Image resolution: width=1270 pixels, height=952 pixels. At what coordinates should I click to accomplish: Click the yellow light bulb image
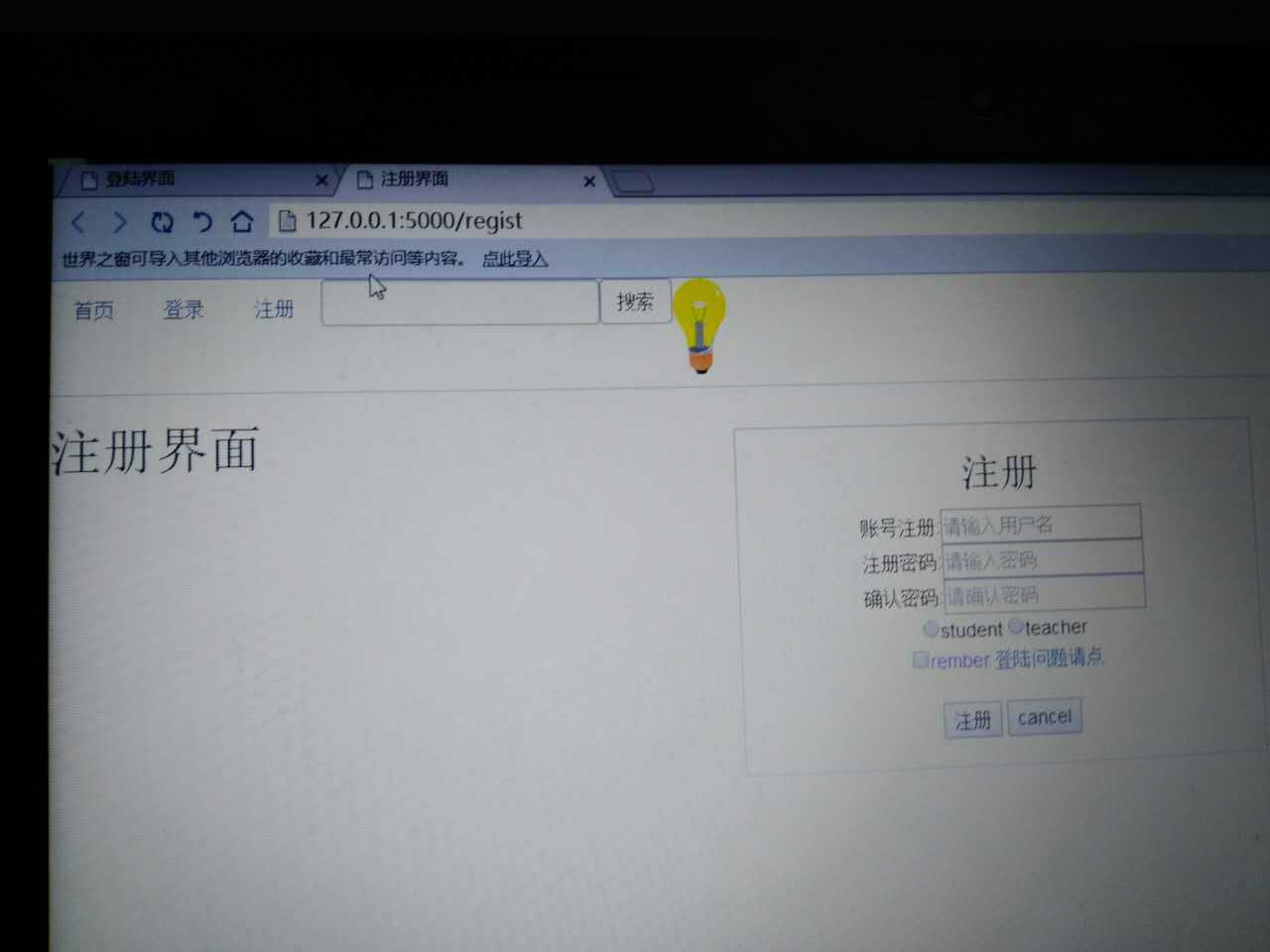699,325
